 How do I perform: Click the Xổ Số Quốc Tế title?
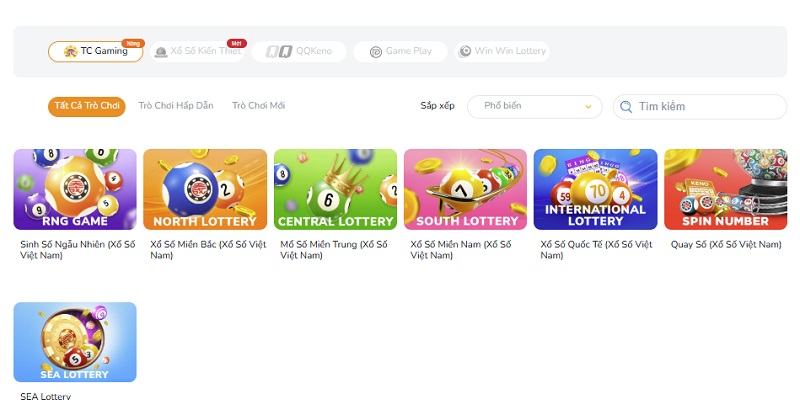point(596,250)
